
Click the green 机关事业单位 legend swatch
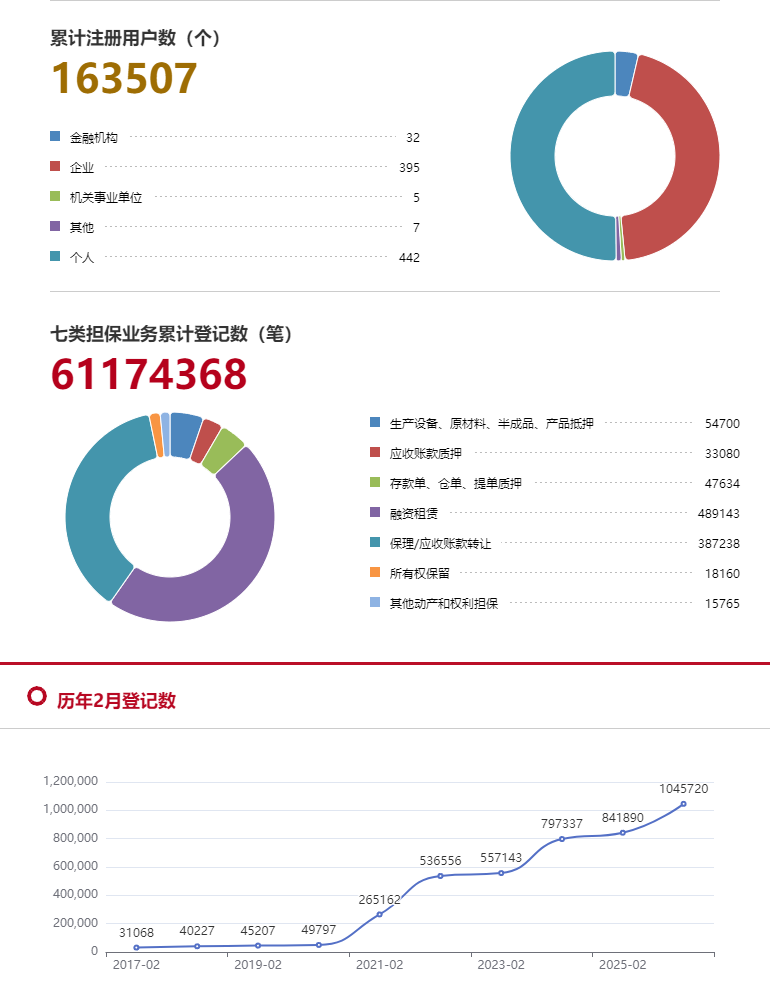[x=55, y=197]
